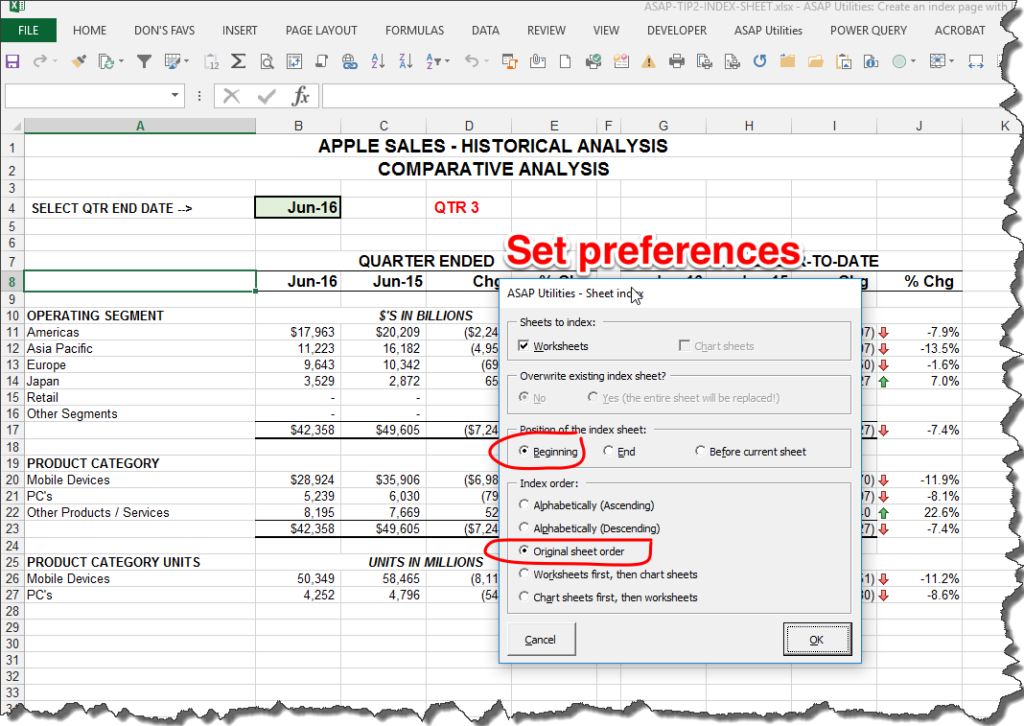
Task: Click the open folder icon
Action: coord(815,61)
